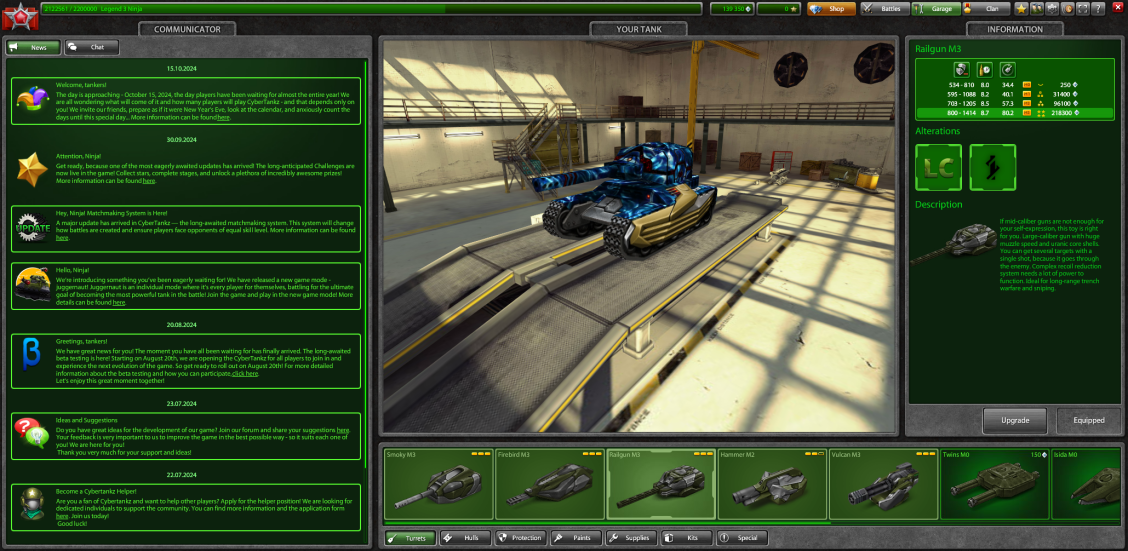Go to Battles from top bar
The height and width of the screenshot is (551, 1128).
(882, 8)
